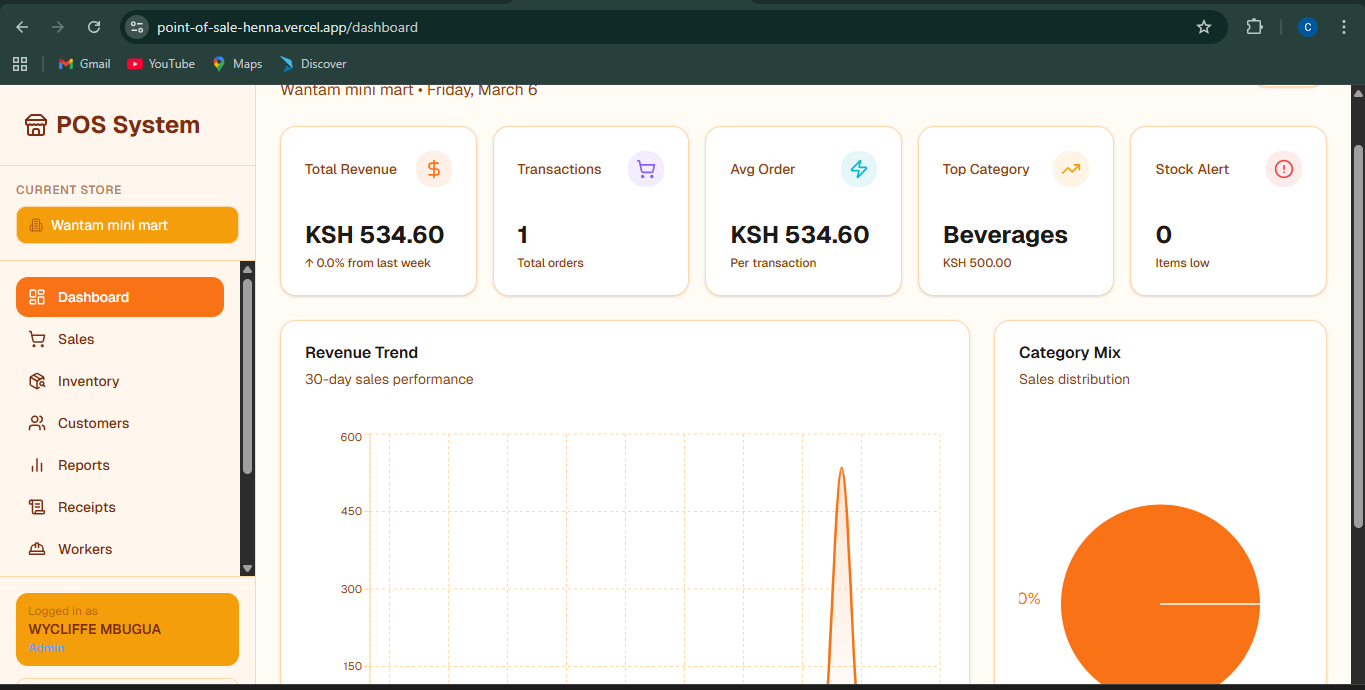Click the Stock Alert warning icon
The height and width of the screenshot is (690, 1365).
tap(1284, 169)
